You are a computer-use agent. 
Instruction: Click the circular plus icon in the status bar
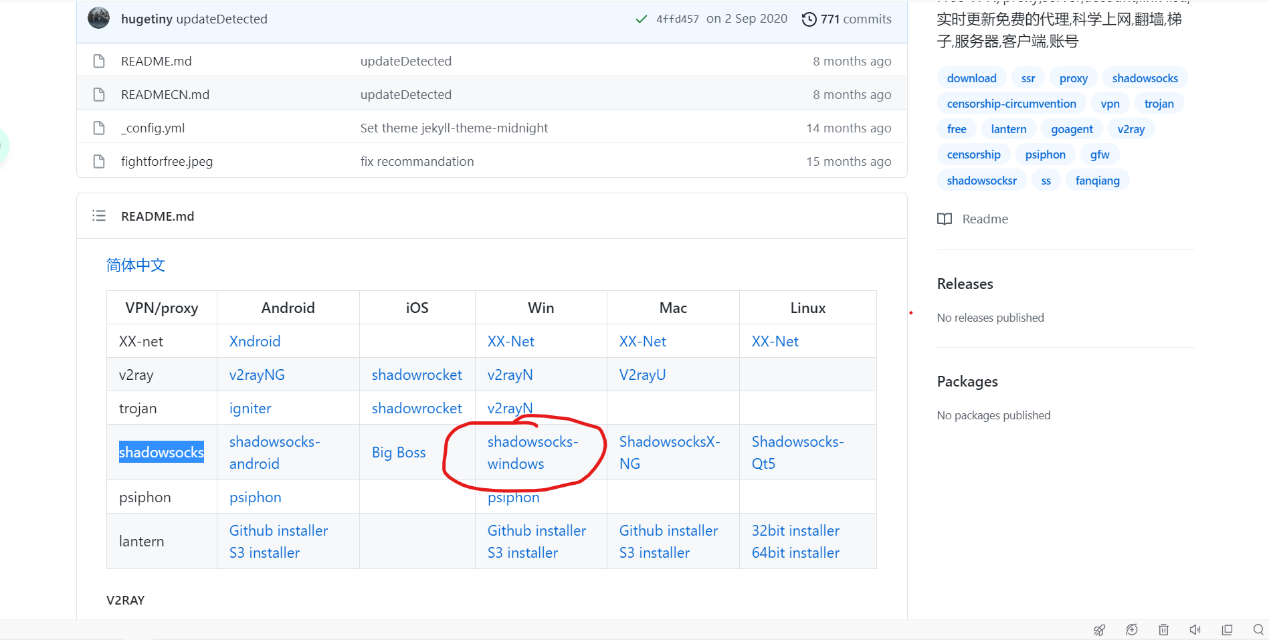[1132, 630]
